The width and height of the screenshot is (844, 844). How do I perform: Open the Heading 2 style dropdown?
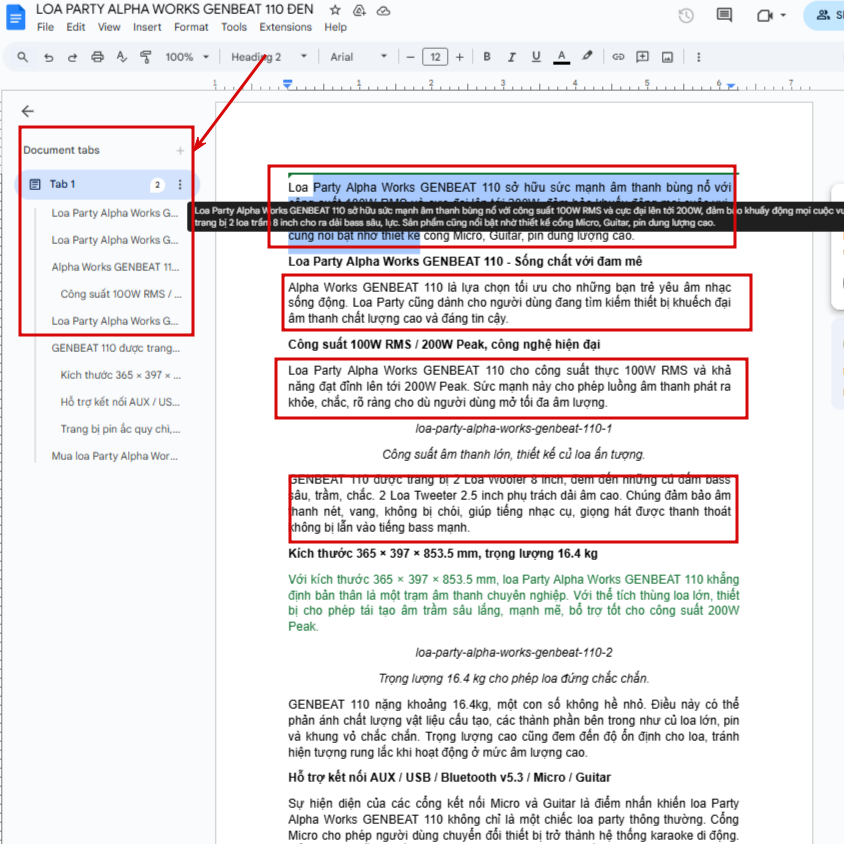click(269, 57)
